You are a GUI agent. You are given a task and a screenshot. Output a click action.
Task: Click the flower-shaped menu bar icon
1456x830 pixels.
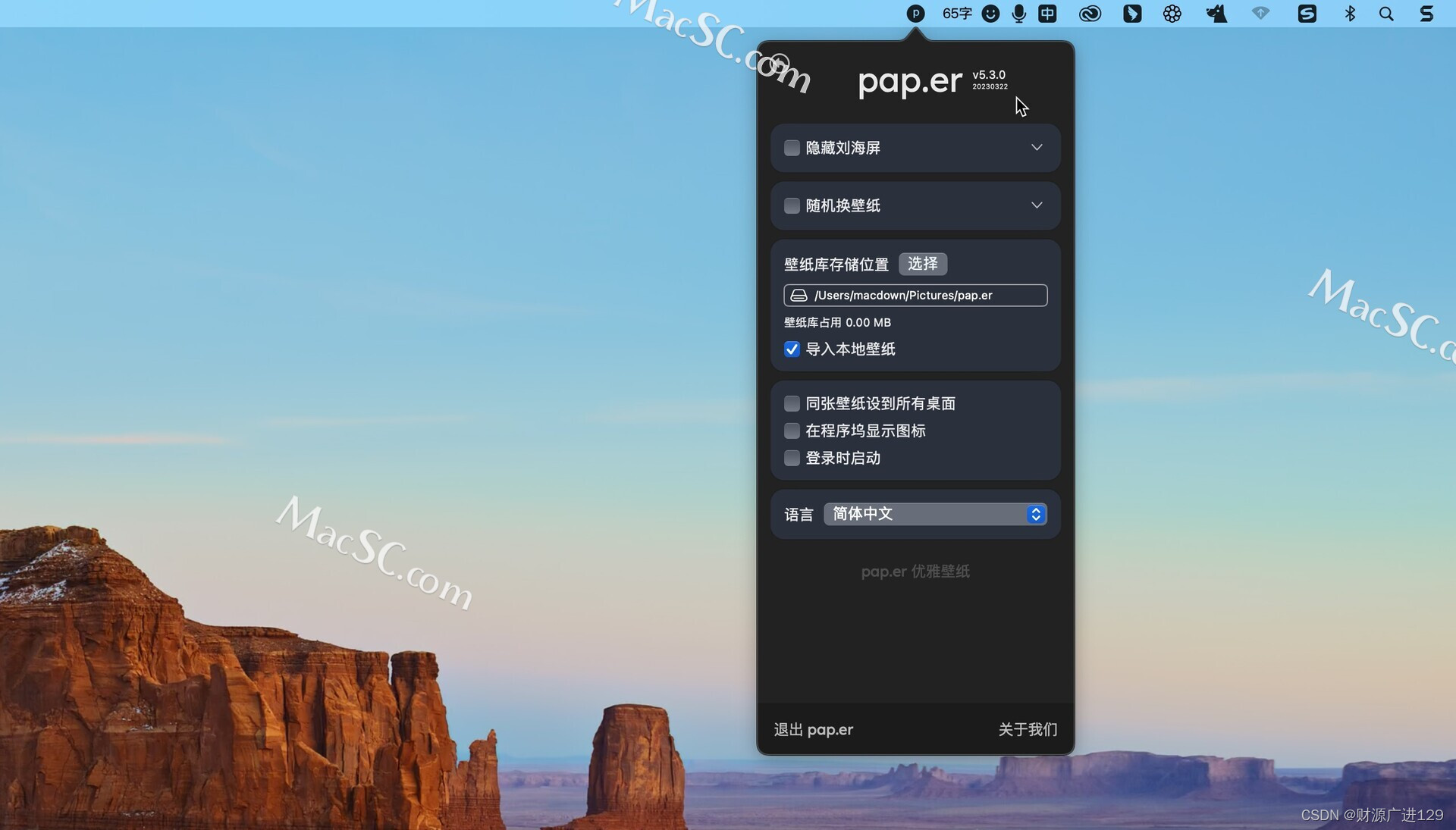[1172, 14]
